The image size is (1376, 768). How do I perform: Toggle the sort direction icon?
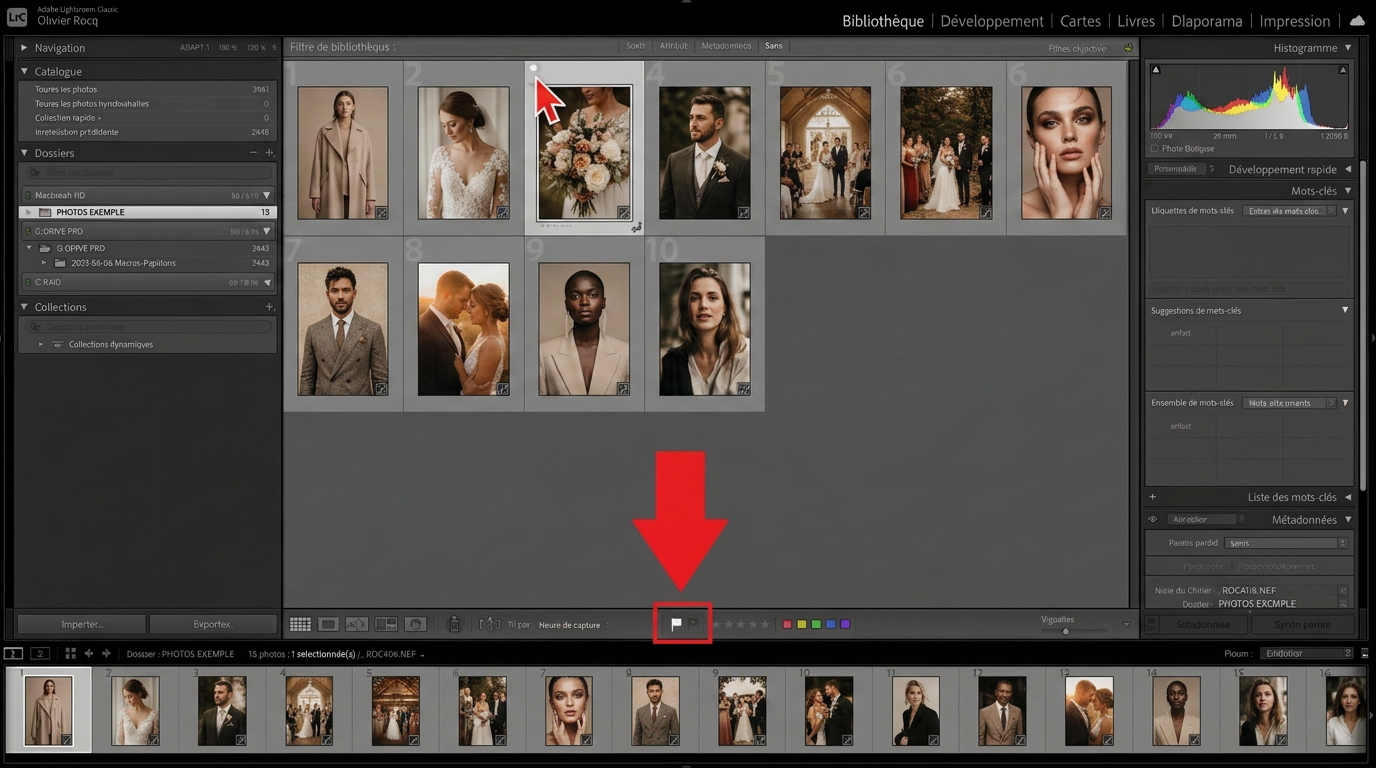point(489,624)
